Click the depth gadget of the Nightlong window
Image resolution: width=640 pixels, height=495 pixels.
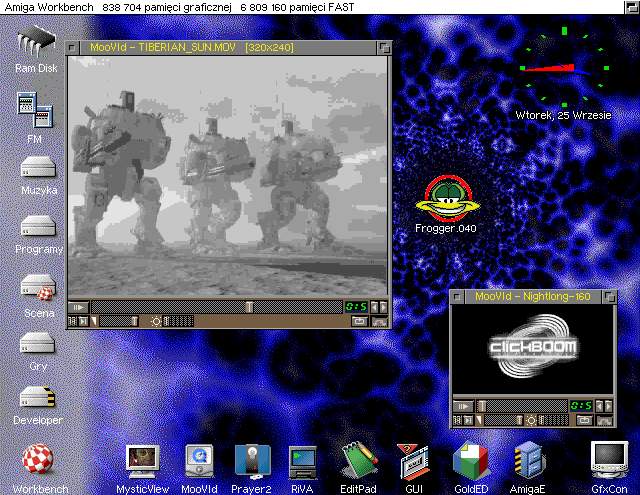609,297
